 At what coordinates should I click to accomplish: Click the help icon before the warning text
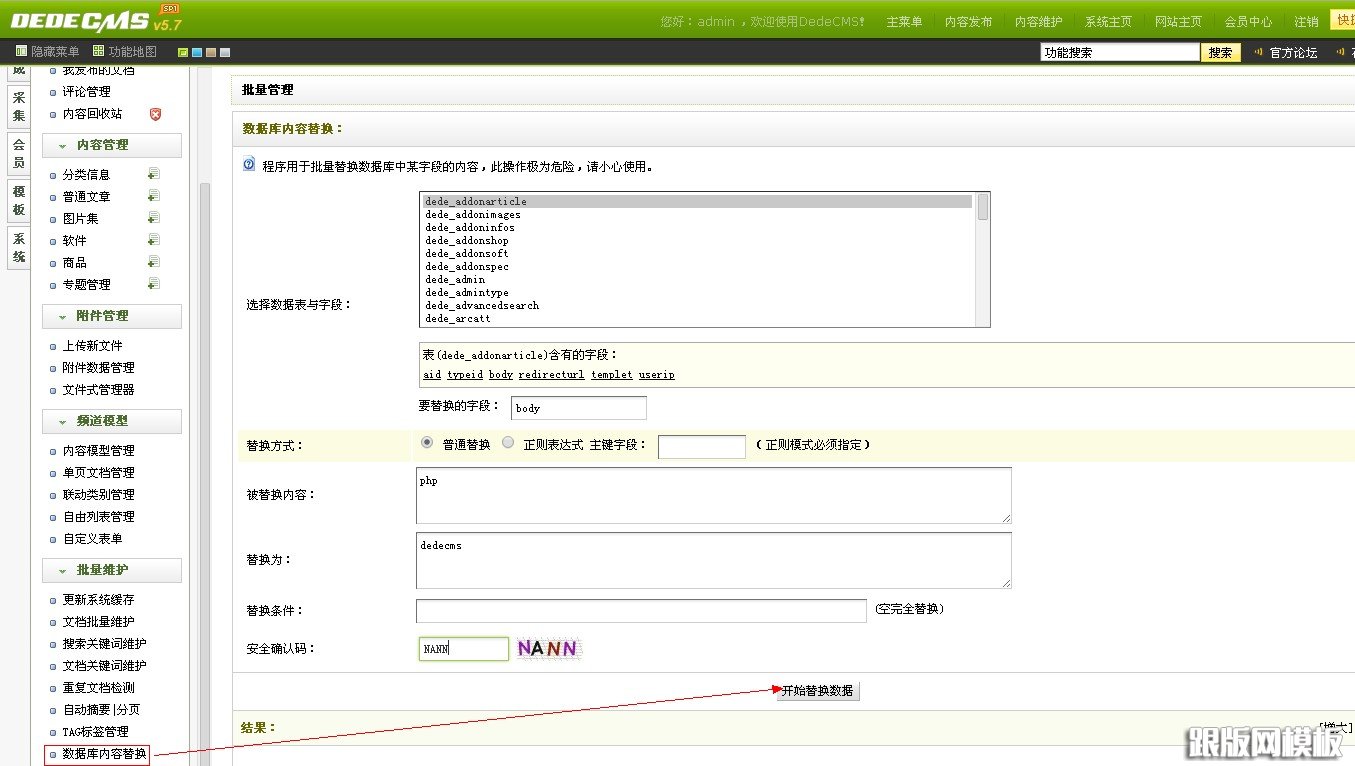tap(249, 165)
